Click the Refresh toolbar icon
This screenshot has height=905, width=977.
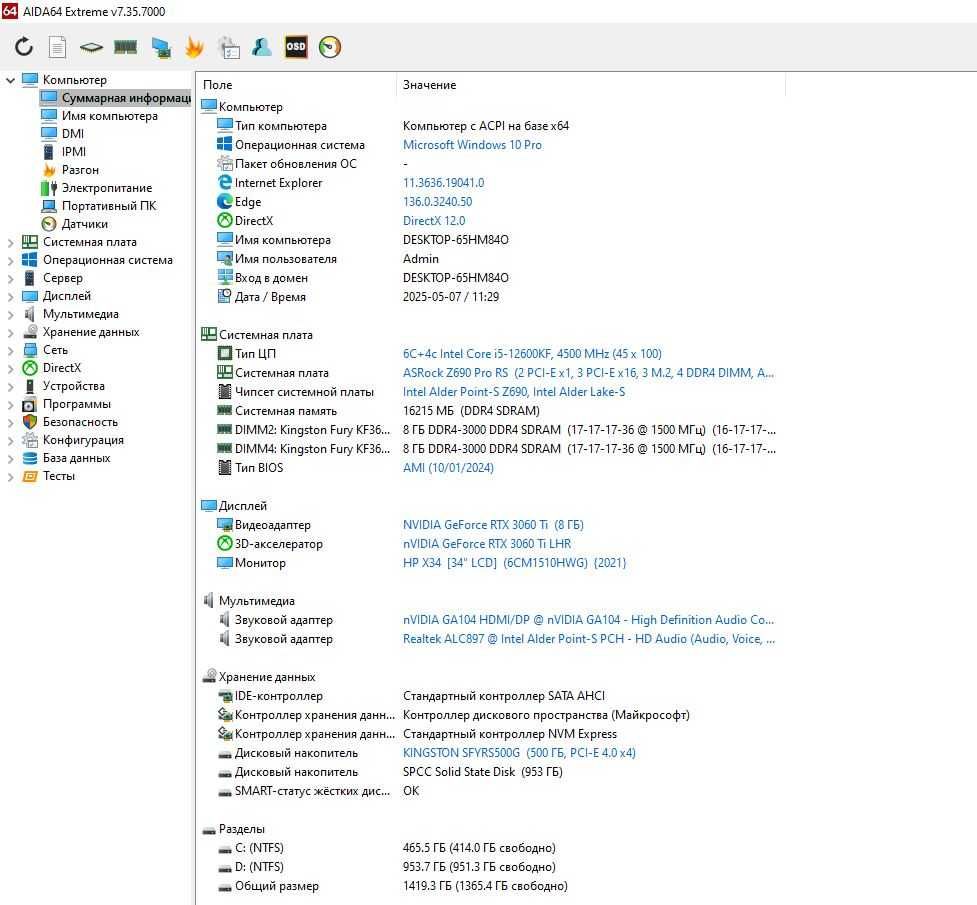point(24,47)
